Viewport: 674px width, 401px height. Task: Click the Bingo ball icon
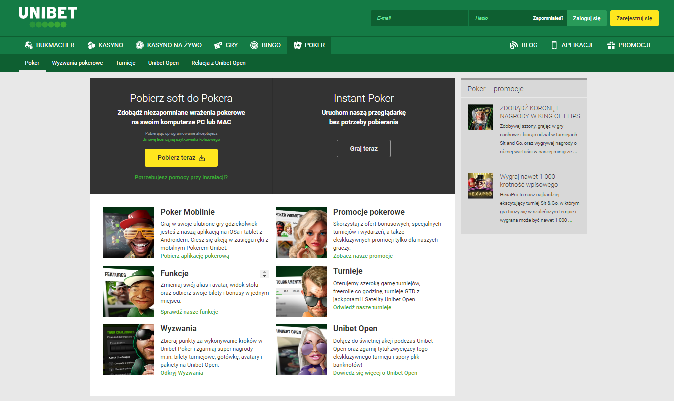click(254, 45)
